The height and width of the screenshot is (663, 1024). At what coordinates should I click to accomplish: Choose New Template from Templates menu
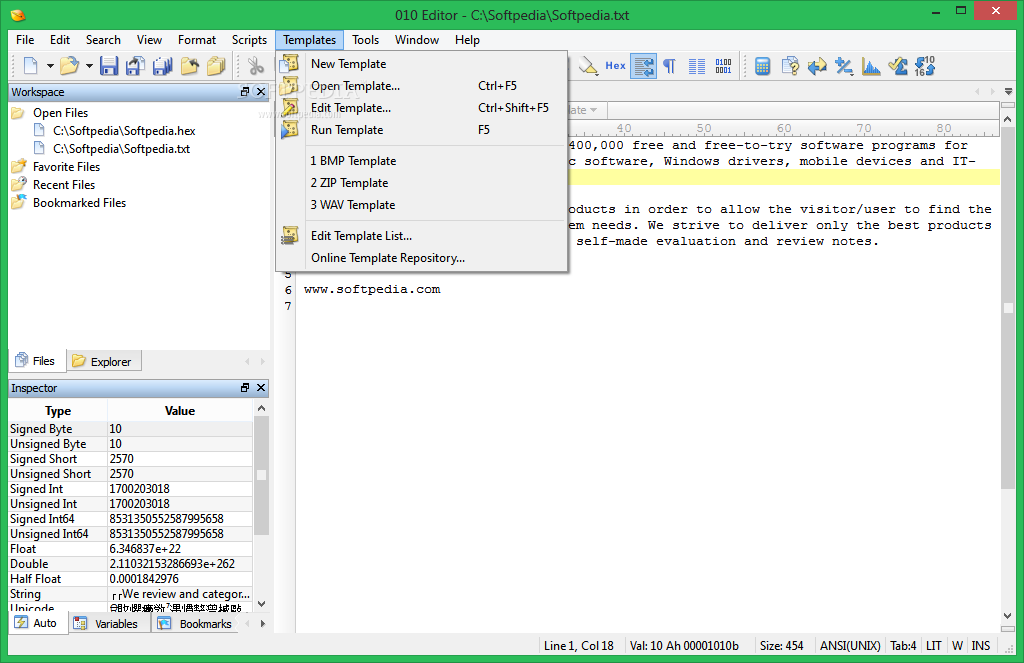421,63
